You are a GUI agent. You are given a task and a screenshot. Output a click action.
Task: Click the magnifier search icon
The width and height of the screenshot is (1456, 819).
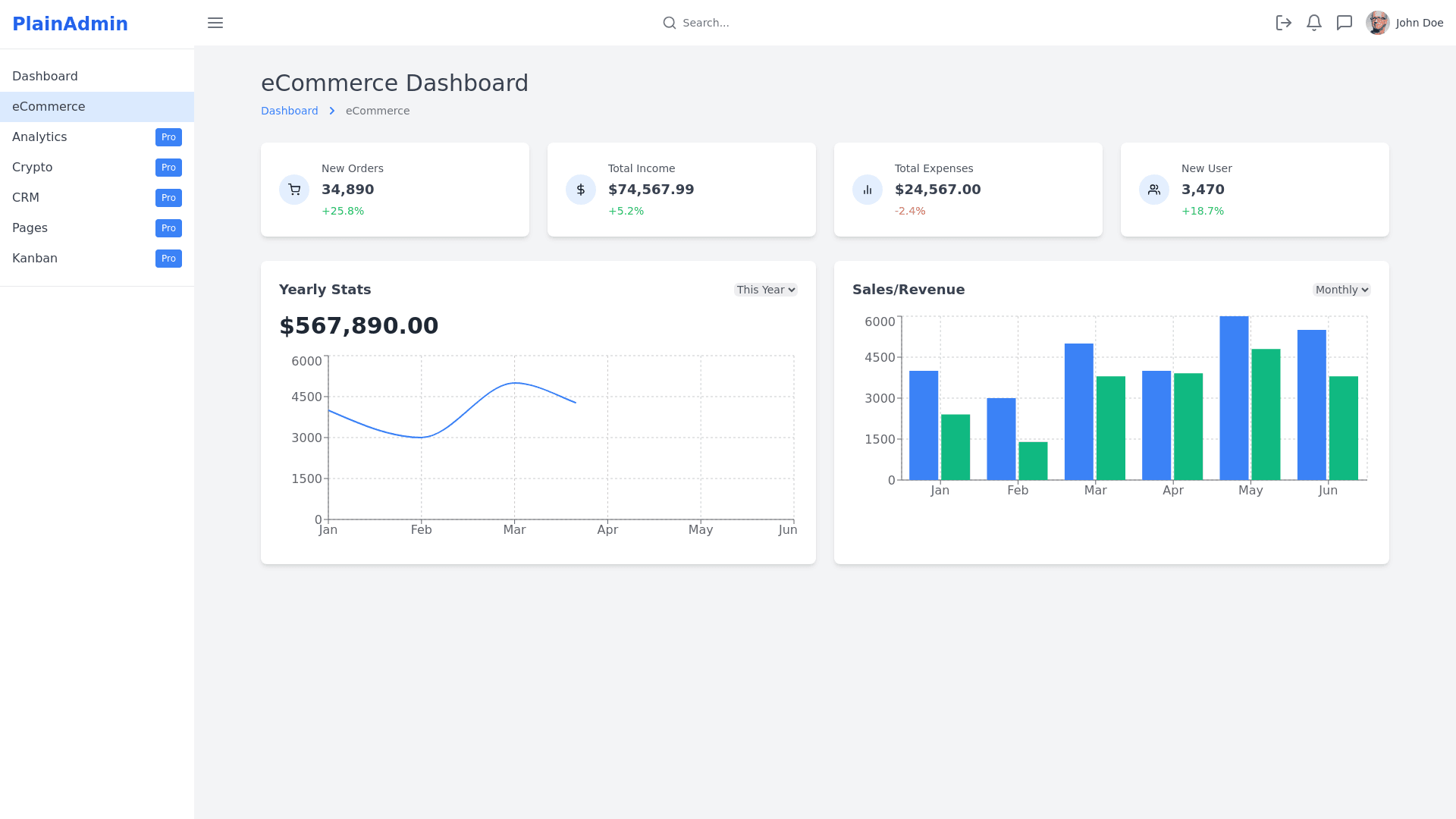[669, 23]
